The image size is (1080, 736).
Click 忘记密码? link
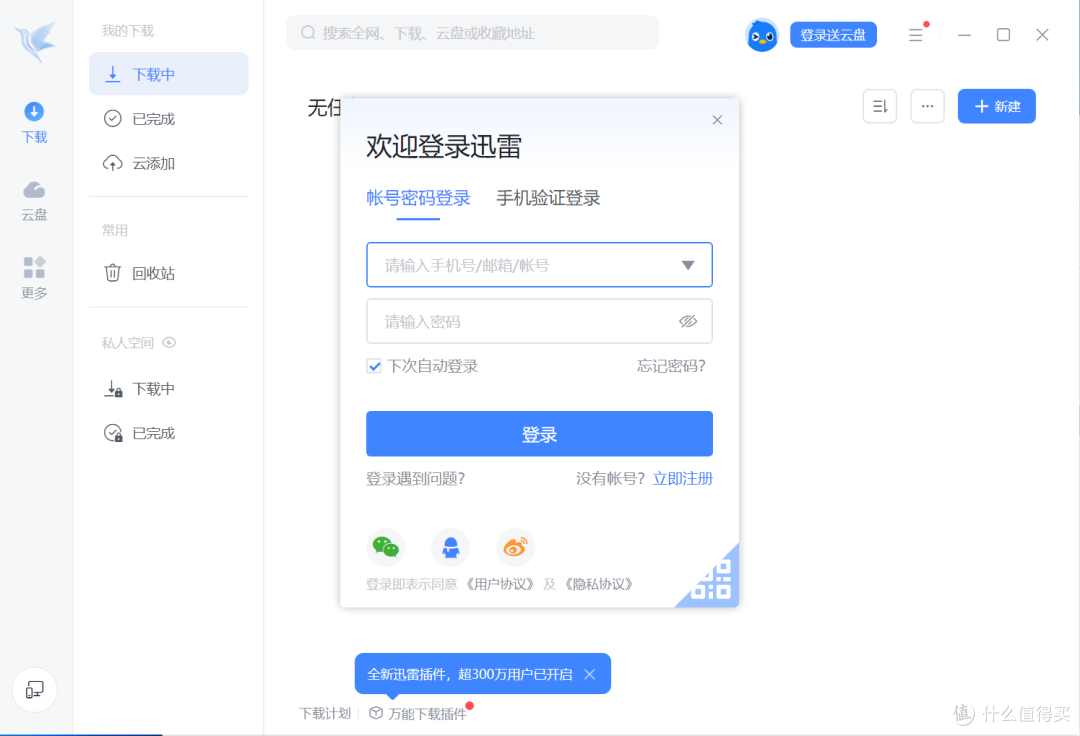(671, 366)
